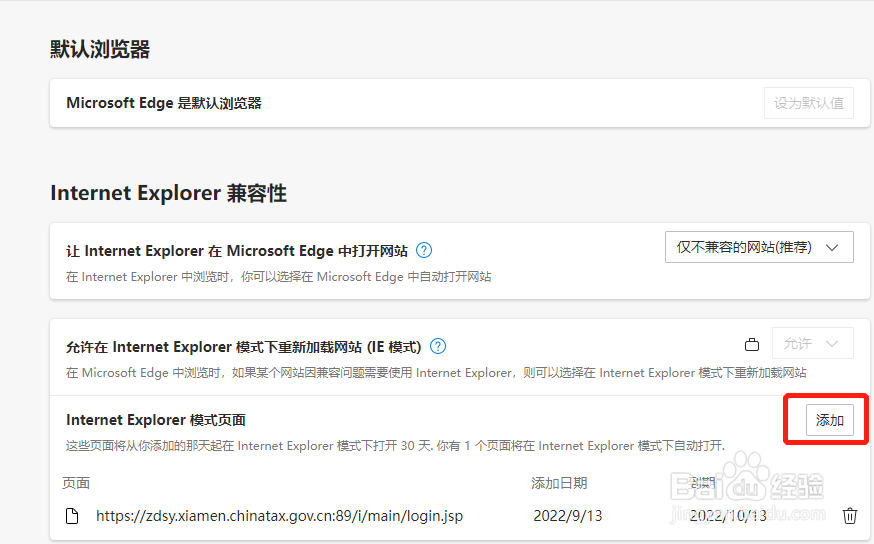Open 仅不兼容的网站(推荐) dropdown
The width and height of the screenshot is (874, 544).
[x=759, y=247]
